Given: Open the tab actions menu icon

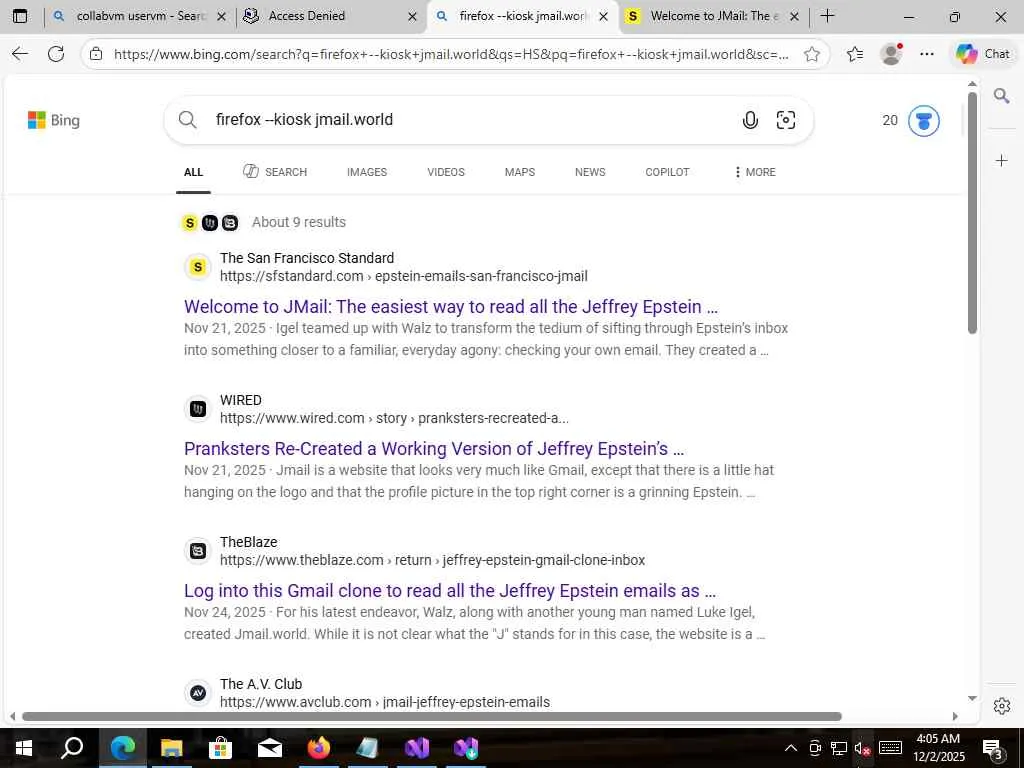Looking at the screenshot, I should (20, 16).
